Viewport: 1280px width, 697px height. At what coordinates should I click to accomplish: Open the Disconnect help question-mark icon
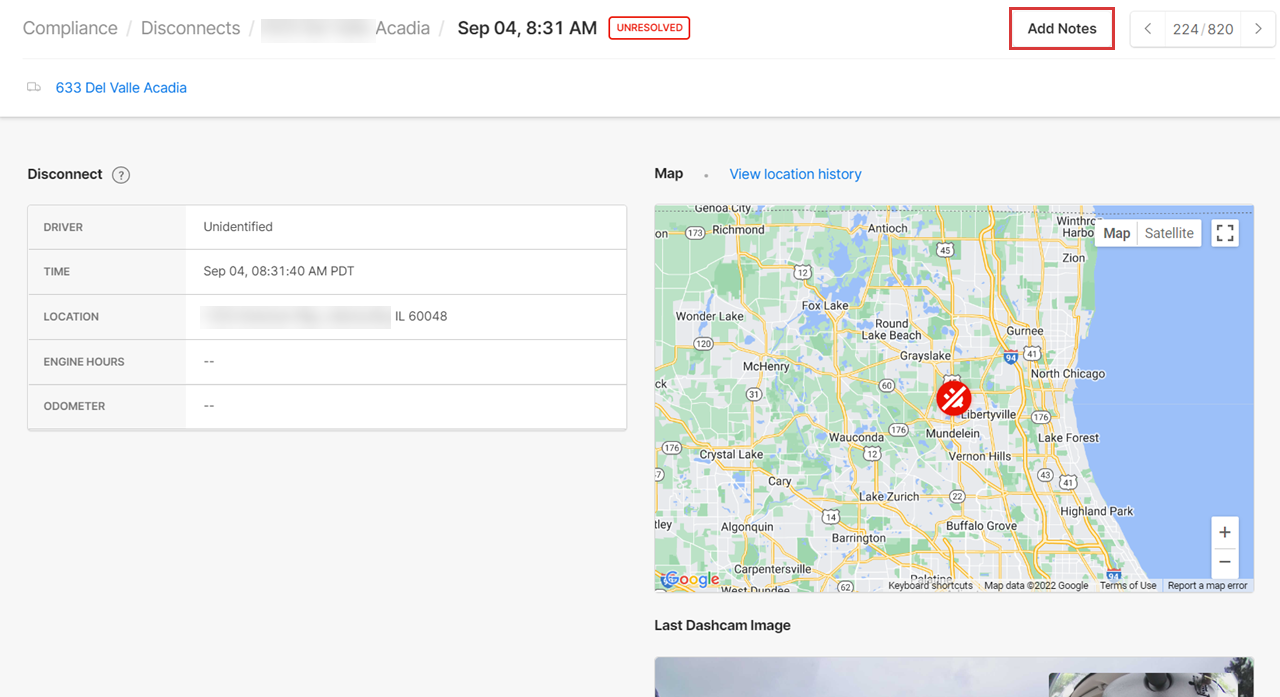pyautogui.click(x=121, y=175)
